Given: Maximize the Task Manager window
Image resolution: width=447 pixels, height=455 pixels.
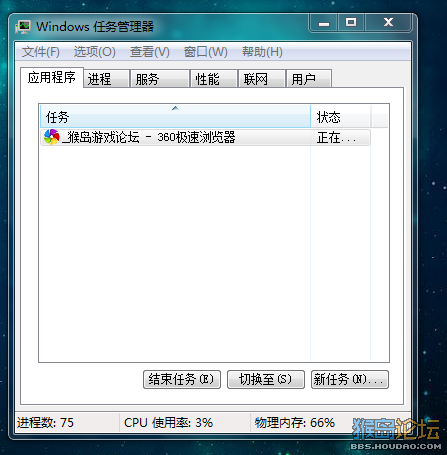Looking at the screenshot, I should pos(351,23).
